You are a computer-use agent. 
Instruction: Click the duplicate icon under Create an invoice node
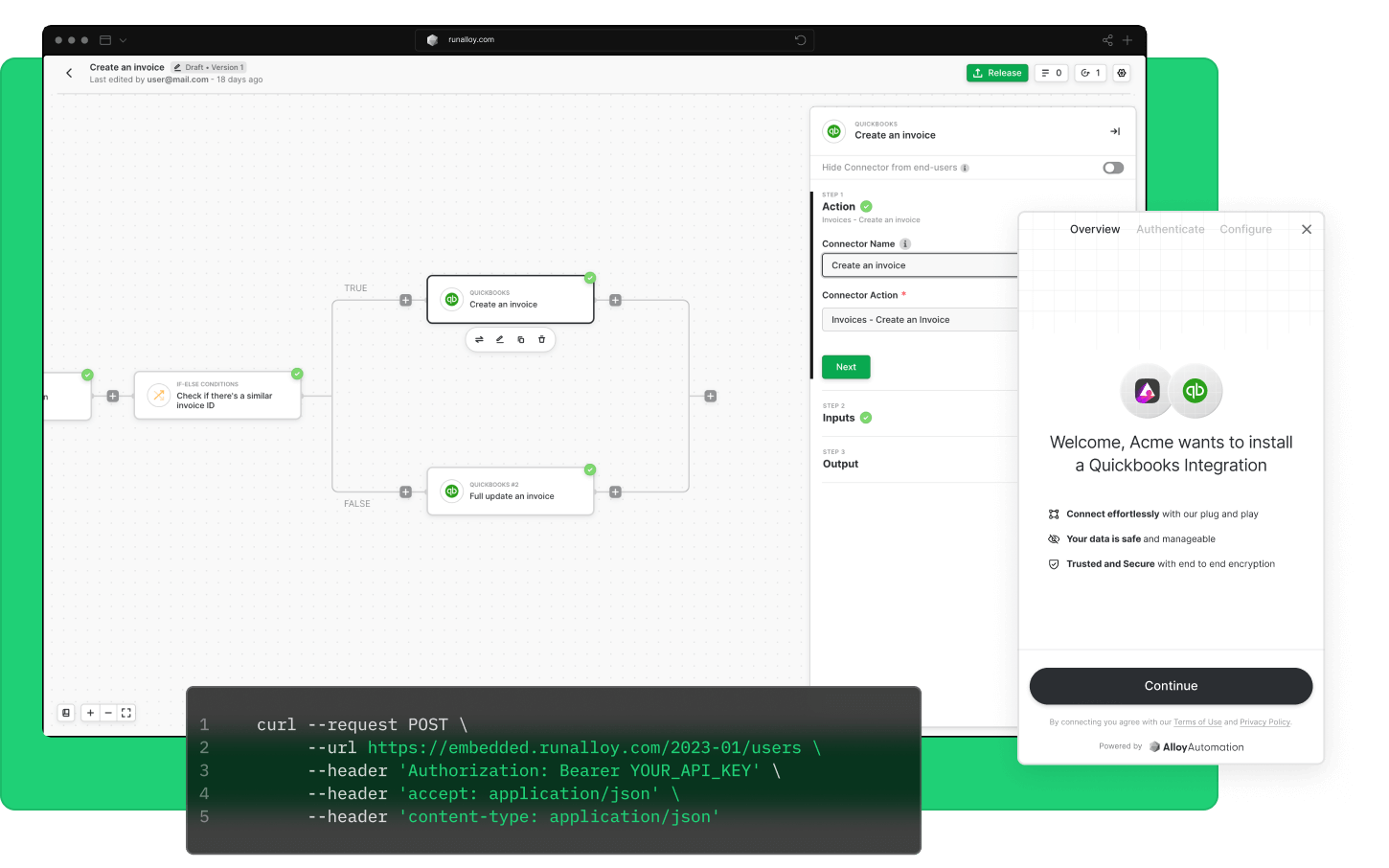point(521,339)
